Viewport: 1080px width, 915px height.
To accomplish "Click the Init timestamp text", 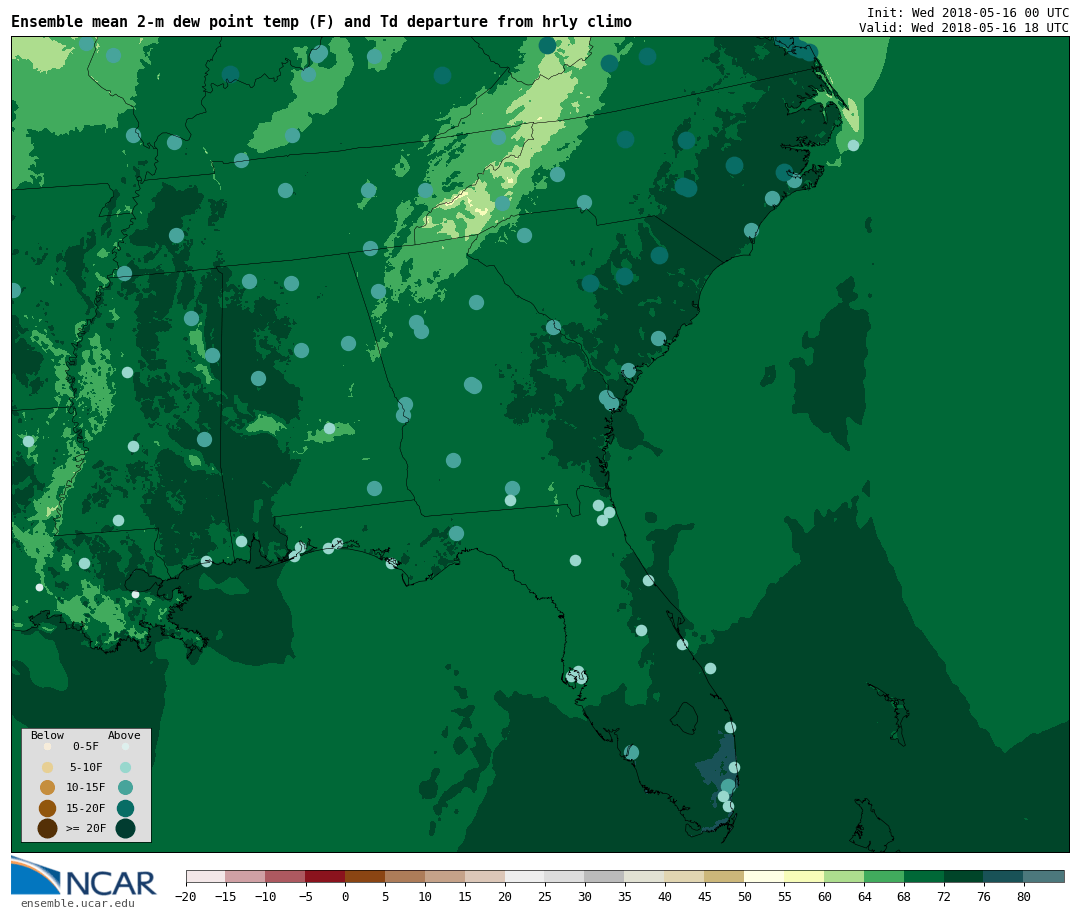I will [967, 12].
